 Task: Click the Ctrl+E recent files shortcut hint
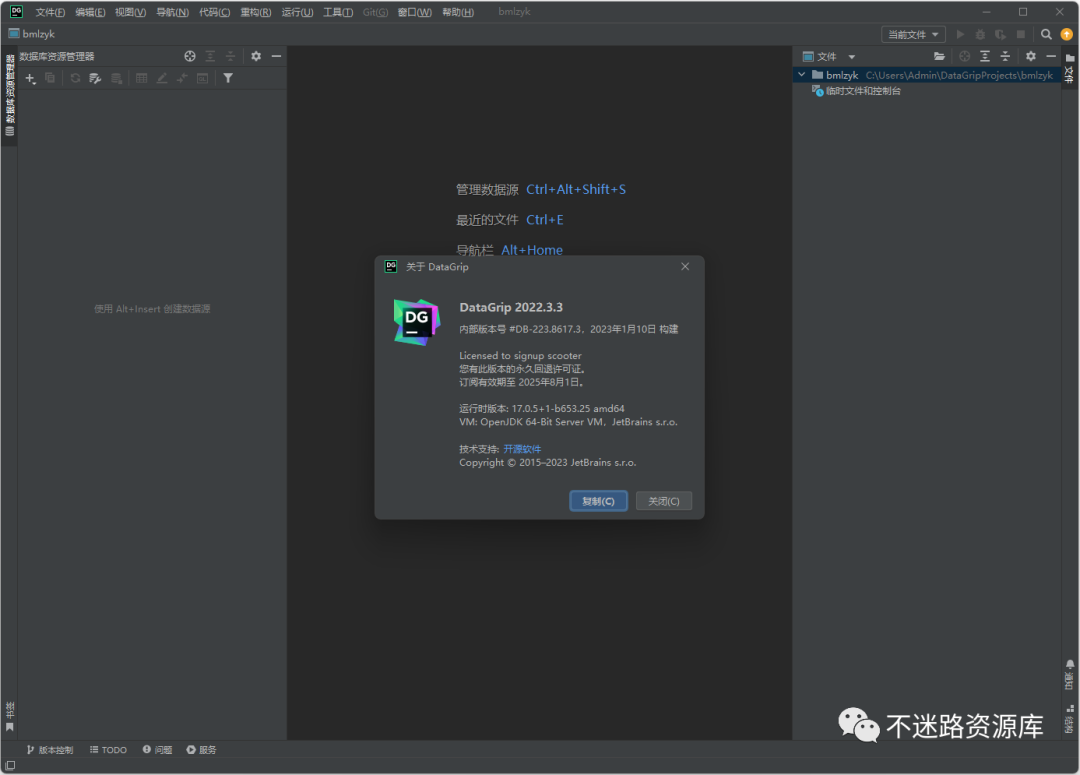point(545,220)
